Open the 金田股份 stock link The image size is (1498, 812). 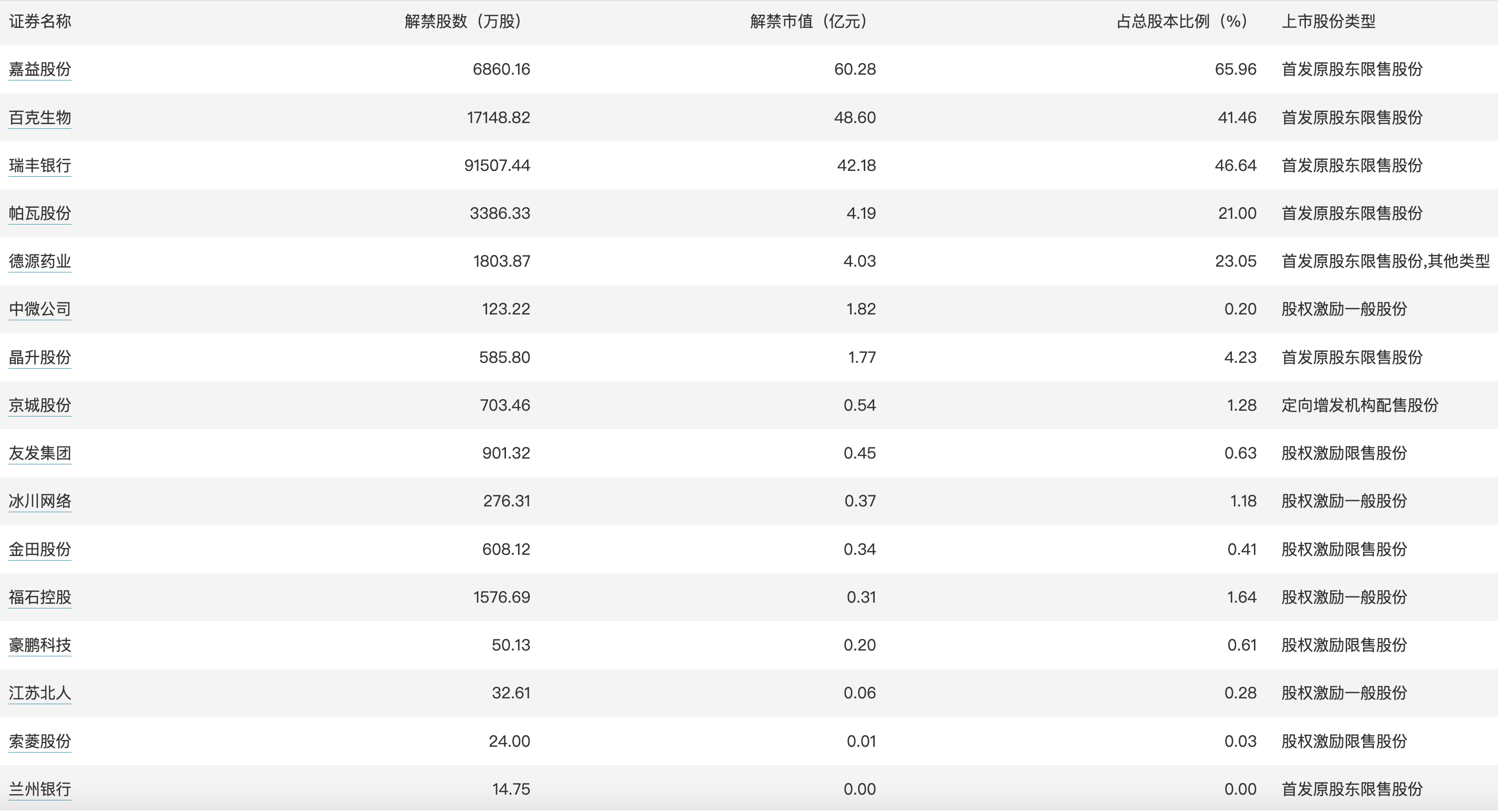pos(39,549)
